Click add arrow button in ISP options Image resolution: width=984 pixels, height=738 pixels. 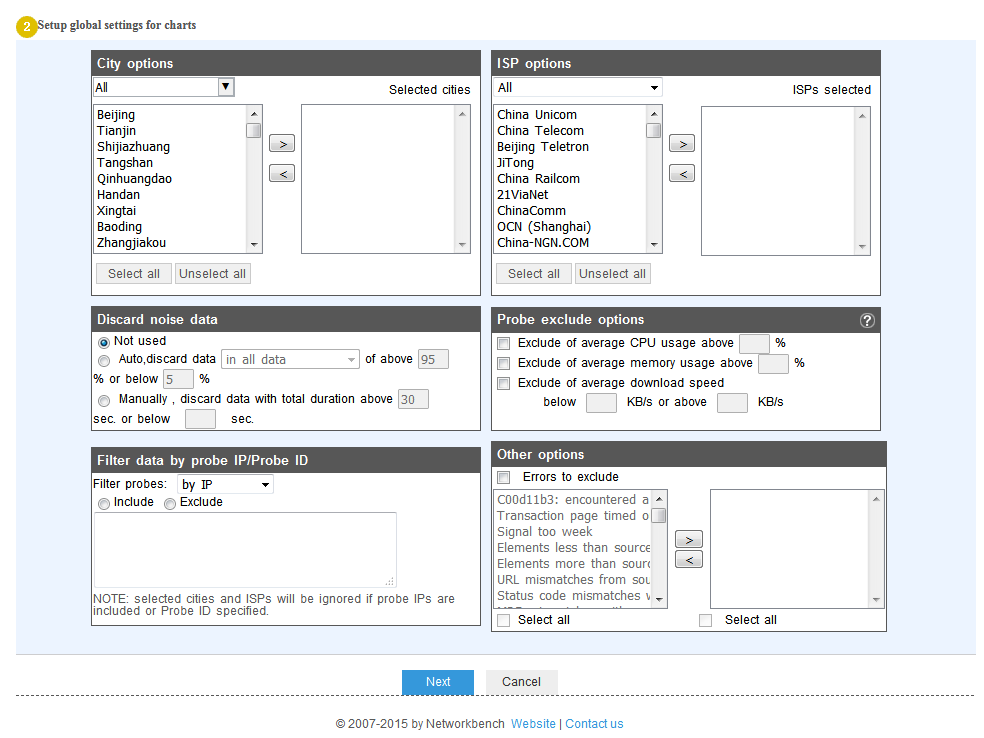[681, 144]
